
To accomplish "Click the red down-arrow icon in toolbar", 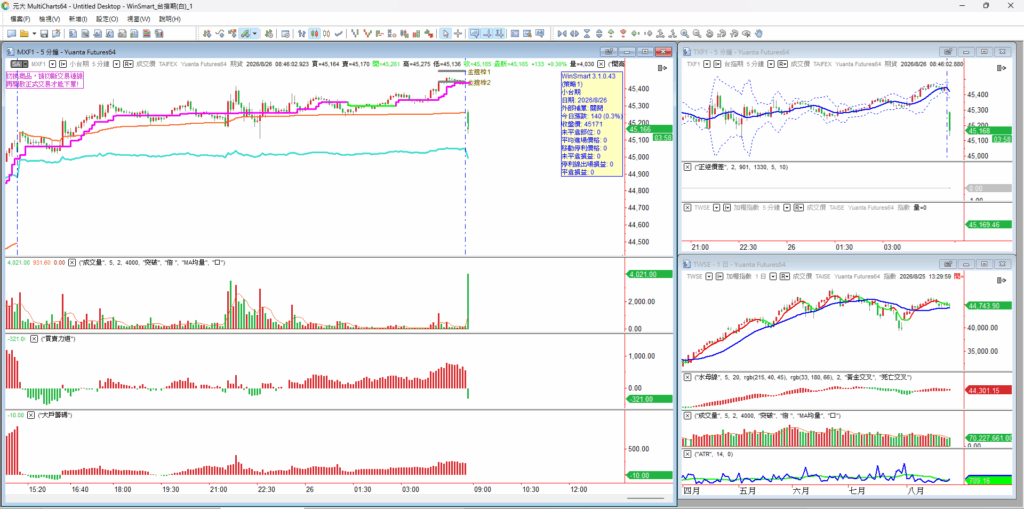I will click(x=623, y=33).
